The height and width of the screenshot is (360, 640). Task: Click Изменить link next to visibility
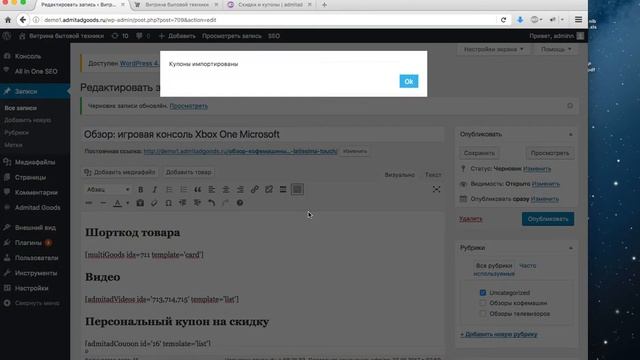click(546, 184)
